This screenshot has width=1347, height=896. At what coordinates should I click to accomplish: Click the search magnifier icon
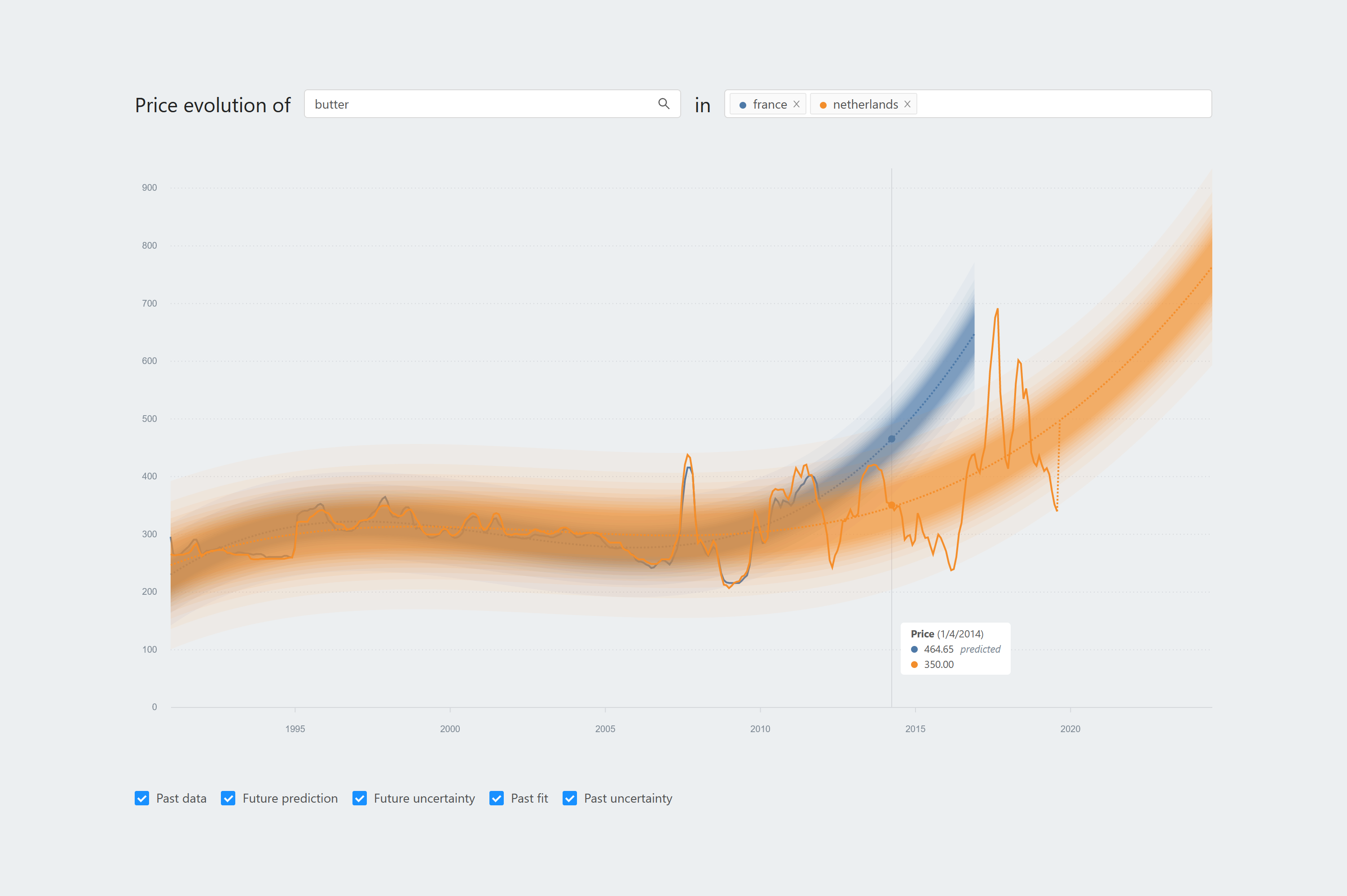tap(664, 103)
